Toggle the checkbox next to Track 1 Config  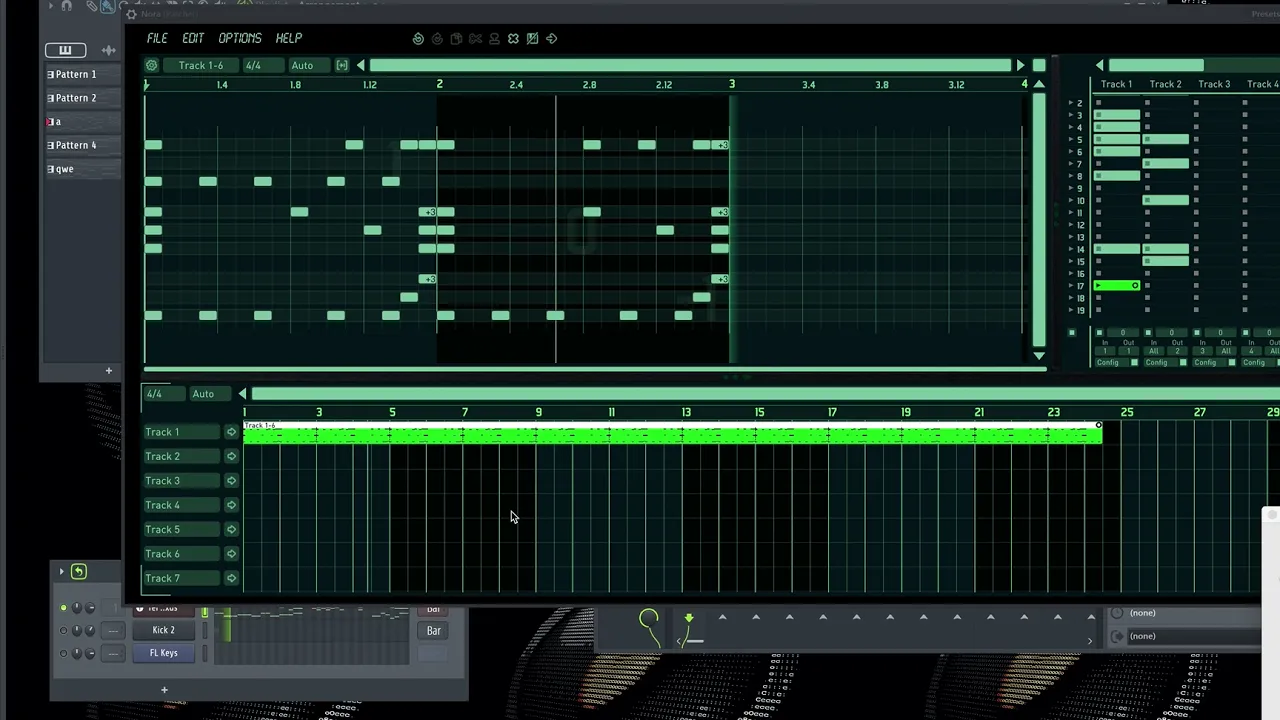(x=1134, y=362)
